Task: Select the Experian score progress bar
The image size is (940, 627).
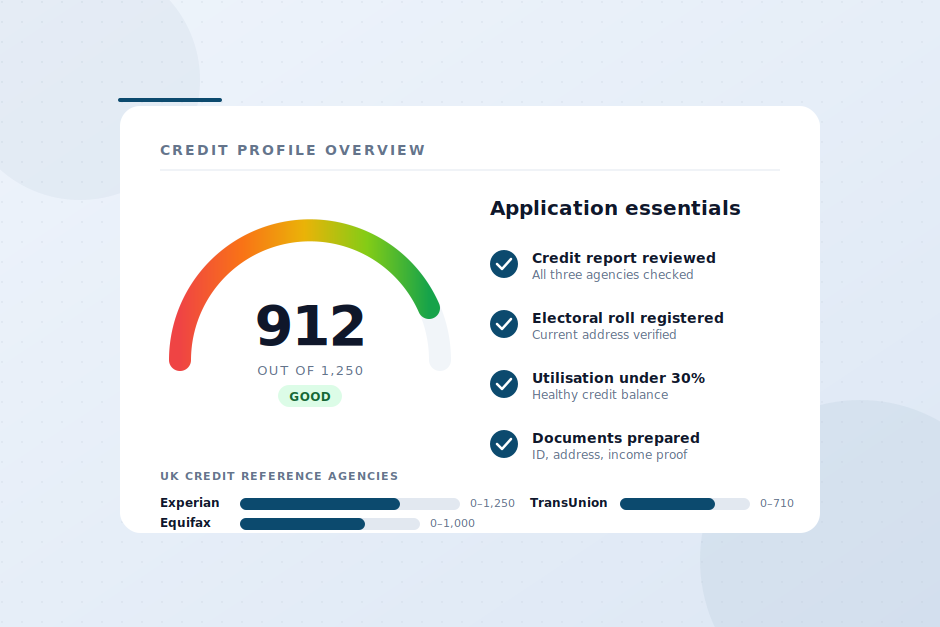Action: coord(350,504)
